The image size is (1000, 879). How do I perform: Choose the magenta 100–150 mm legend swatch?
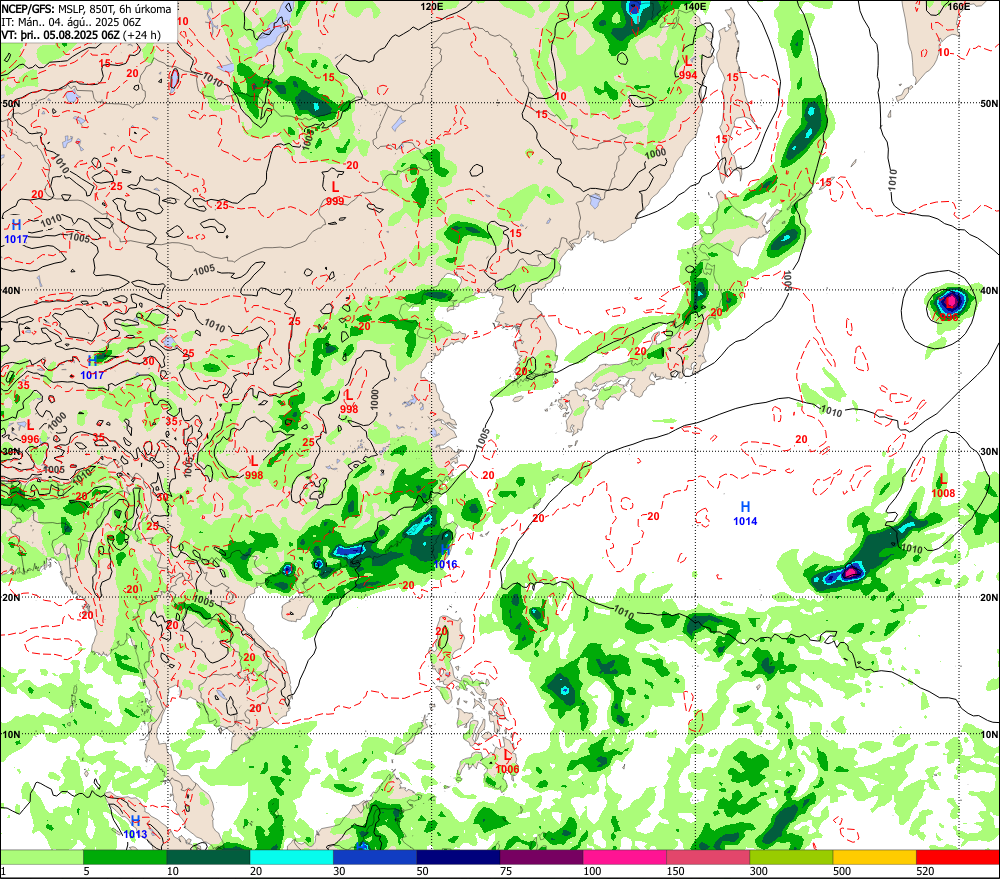tap(624, 857)
